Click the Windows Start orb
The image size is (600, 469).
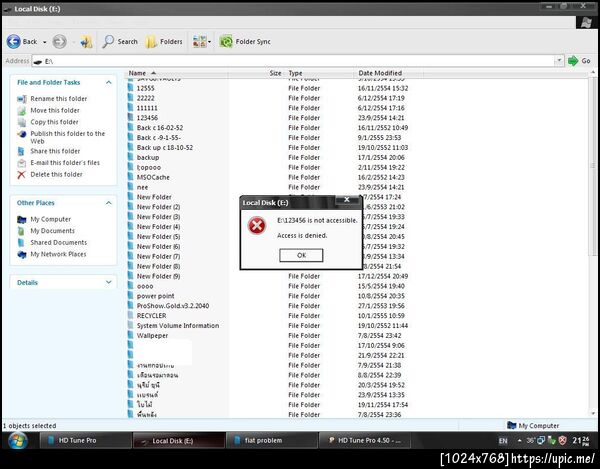point(17,440)
